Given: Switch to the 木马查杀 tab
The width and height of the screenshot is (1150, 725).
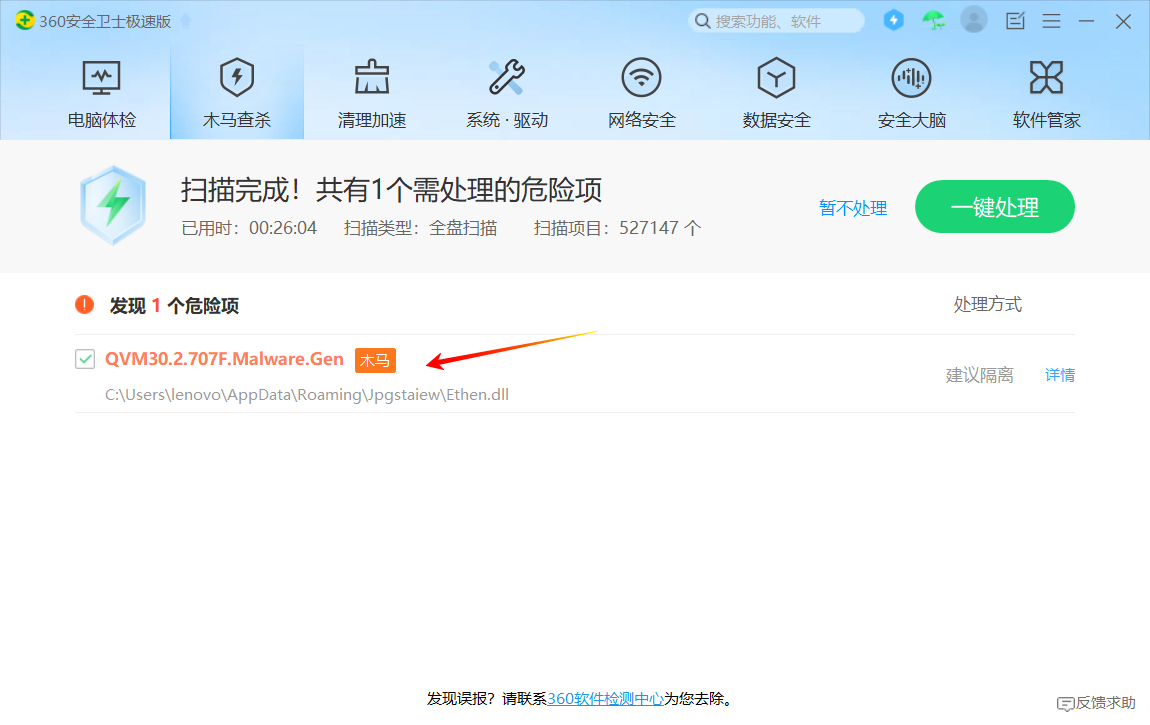Looking at the screenshot, I should (x=237, y=94).
